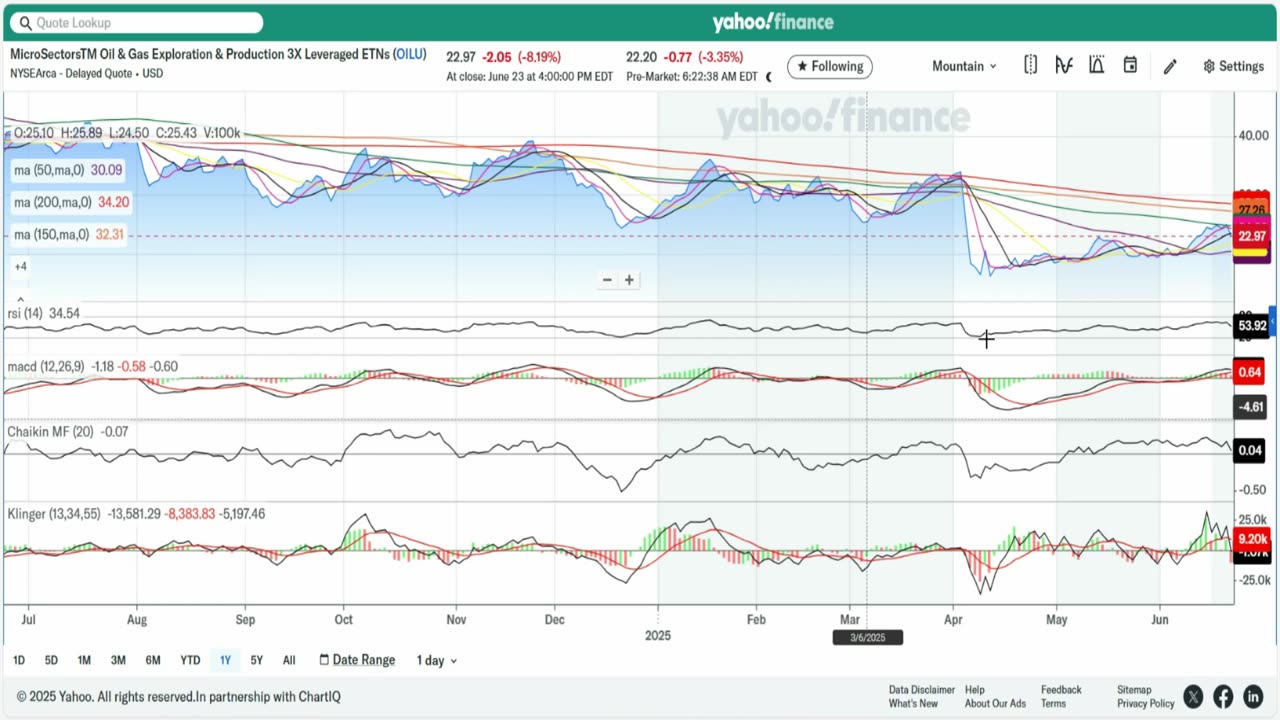Select the 1M range tab
This screenshot has height=720, width=1280.
(x=84, y=660)
